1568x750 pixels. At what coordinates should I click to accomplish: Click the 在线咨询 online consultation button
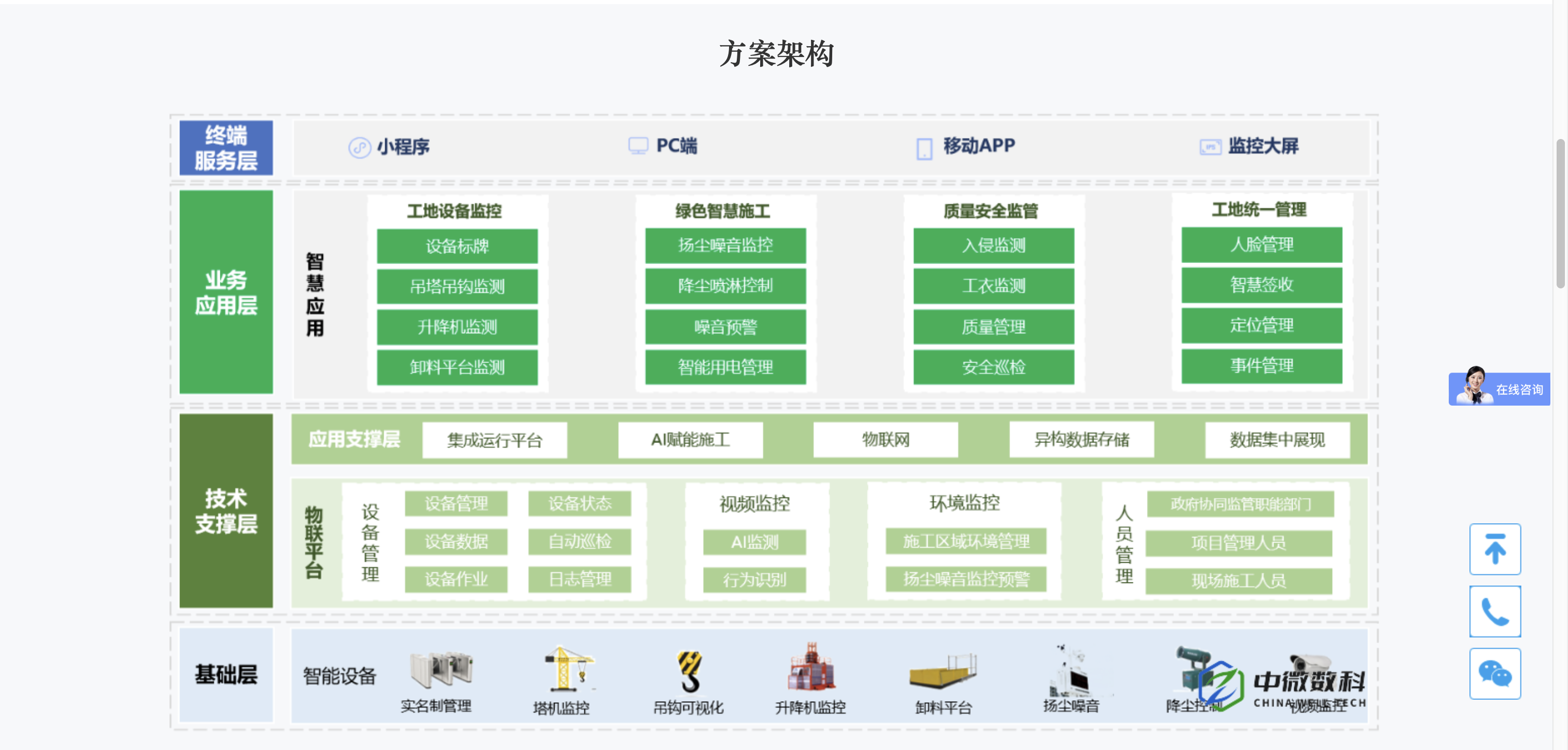1499,389
